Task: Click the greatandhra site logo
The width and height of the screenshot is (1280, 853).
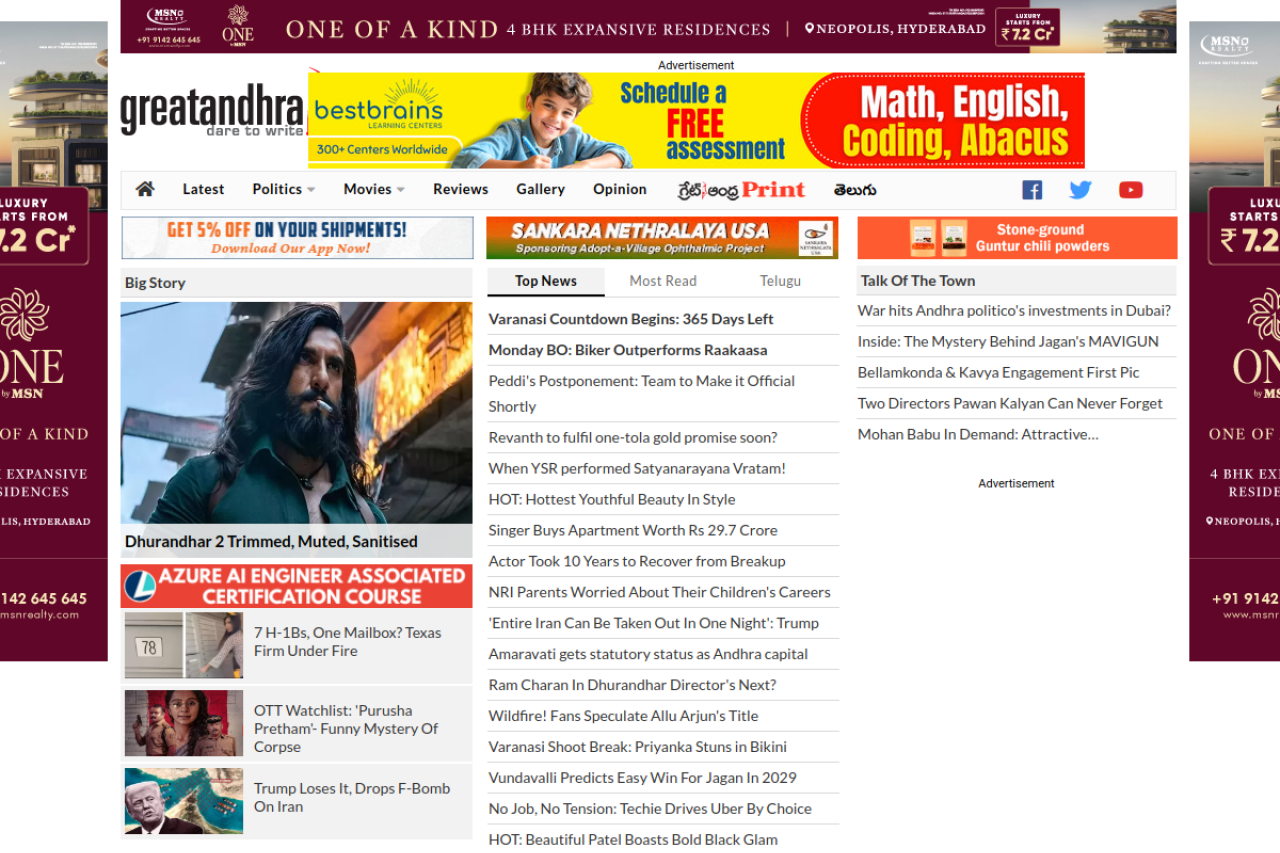Action: click(212, 111)
